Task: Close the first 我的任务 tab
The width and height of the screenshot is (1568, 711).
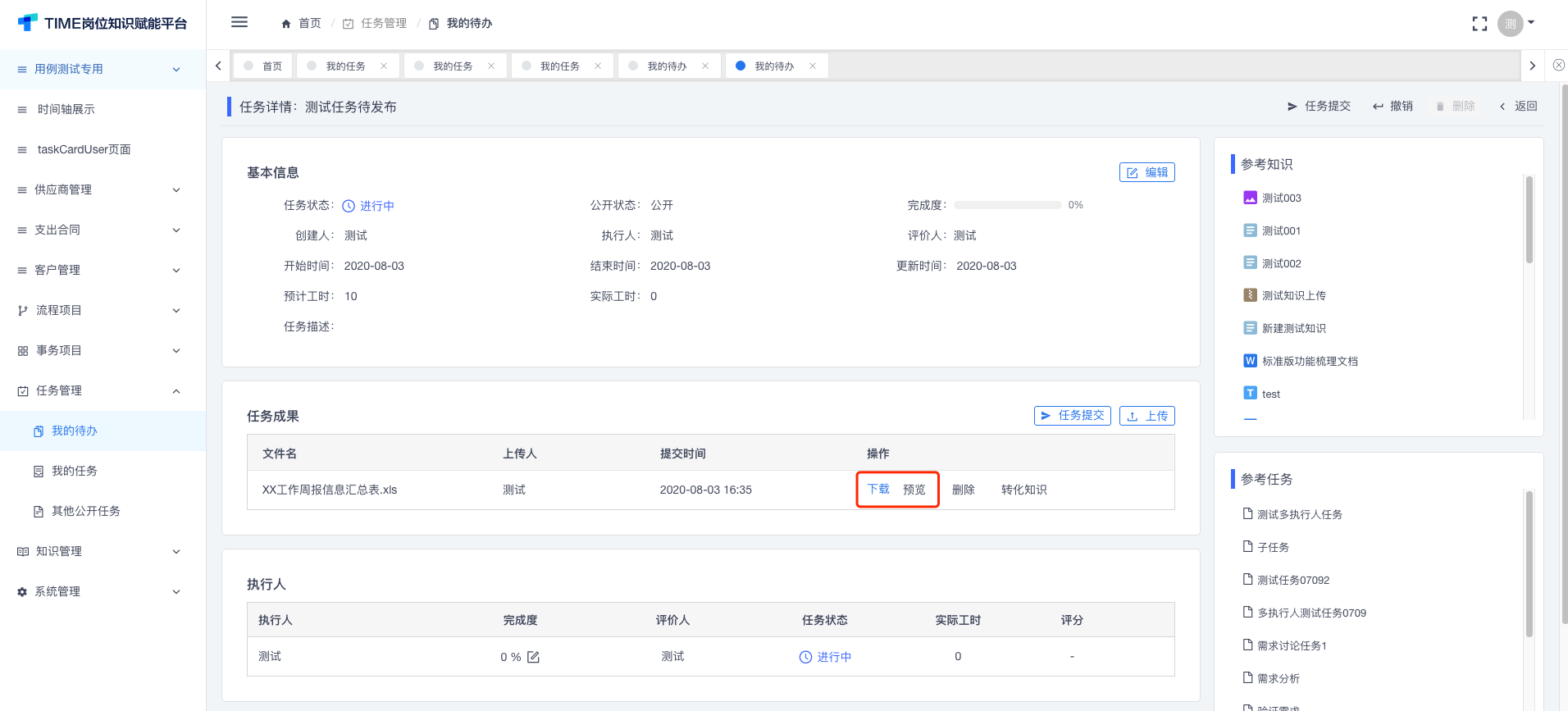Action: point(384,66)
